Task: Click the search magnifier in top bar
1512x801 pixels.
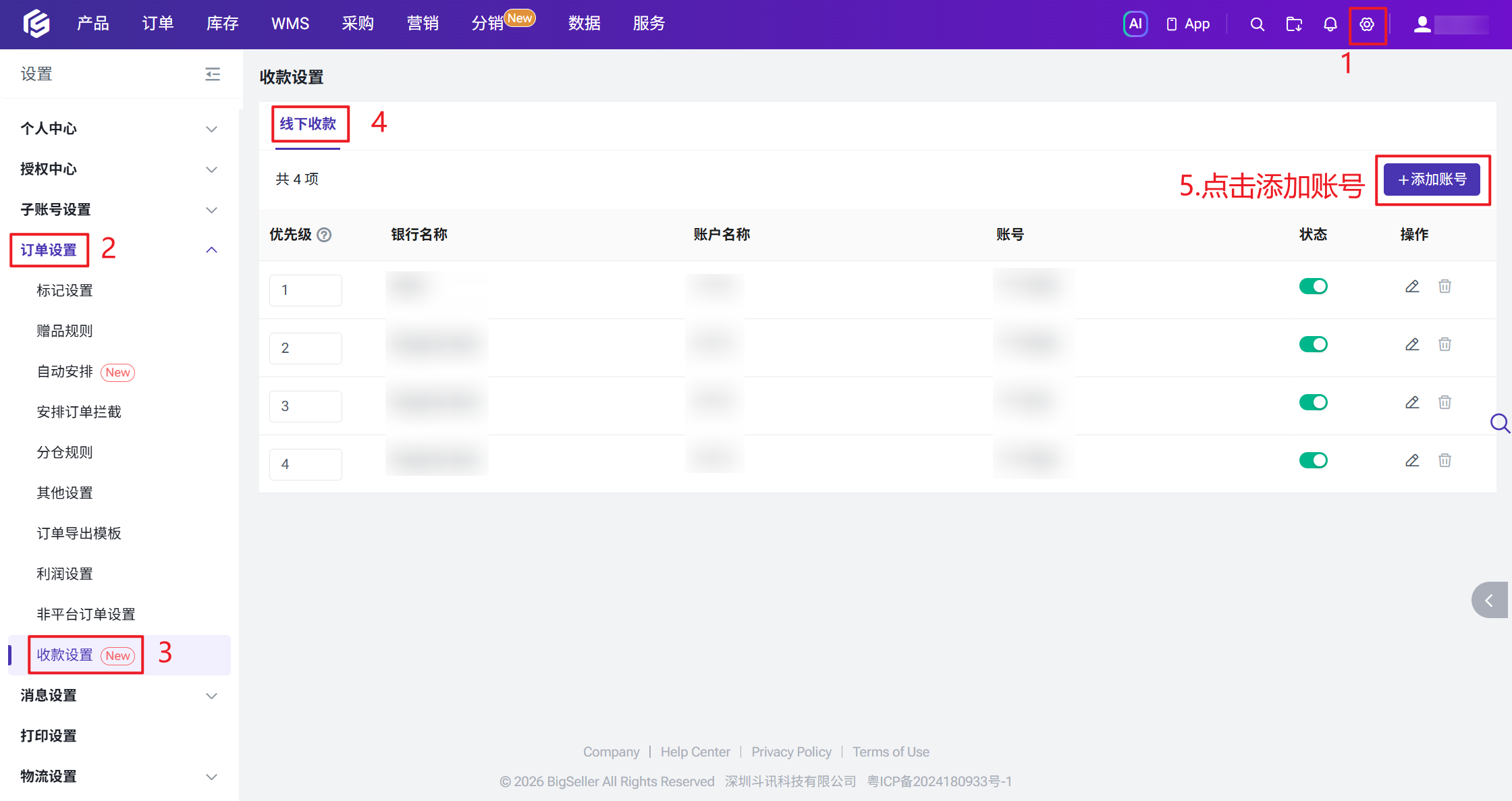Action: (x=1257, y=24)
